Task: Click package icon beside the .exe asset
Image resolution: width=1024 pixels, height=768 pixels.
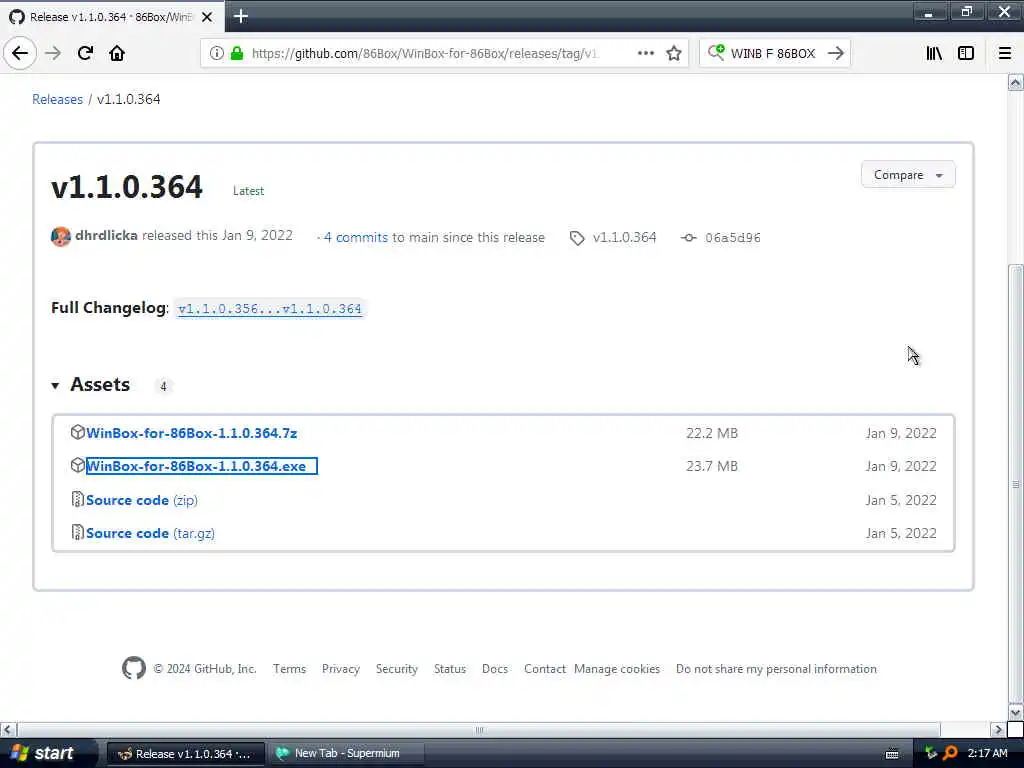Action: [78, 465]
